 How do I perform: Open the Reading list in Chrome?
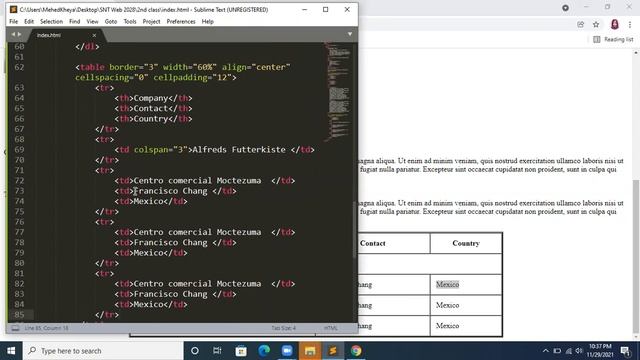tap(613, 39)
